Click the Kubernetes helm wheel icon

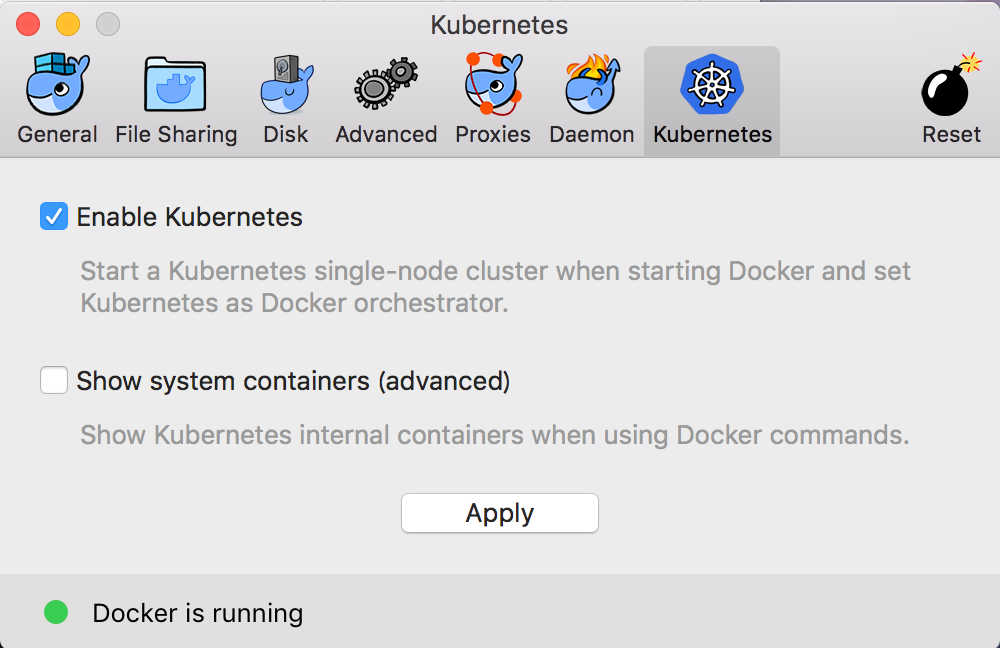(x=712, y=84)
